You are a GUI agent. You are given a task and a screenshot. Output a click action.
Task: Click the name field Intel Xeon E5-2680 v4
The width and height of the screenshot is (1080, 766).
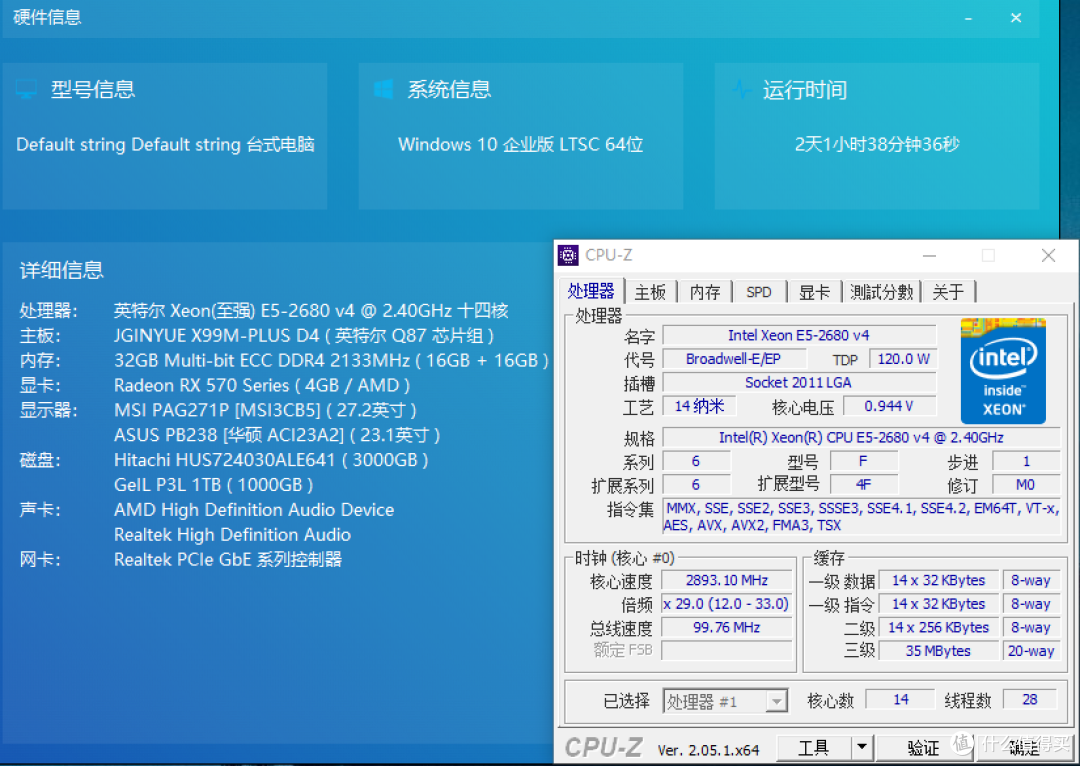coord(799,335)
